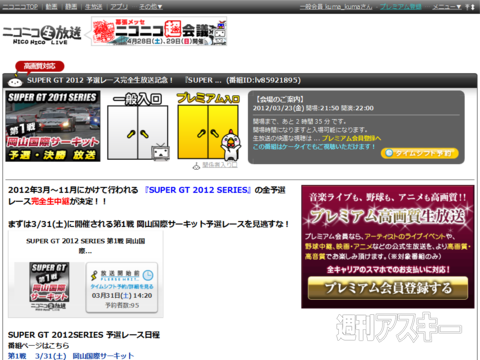Go to 静画 in top navigation
The width and height of the screenshot is (480, 360).
tap(71, 6)
